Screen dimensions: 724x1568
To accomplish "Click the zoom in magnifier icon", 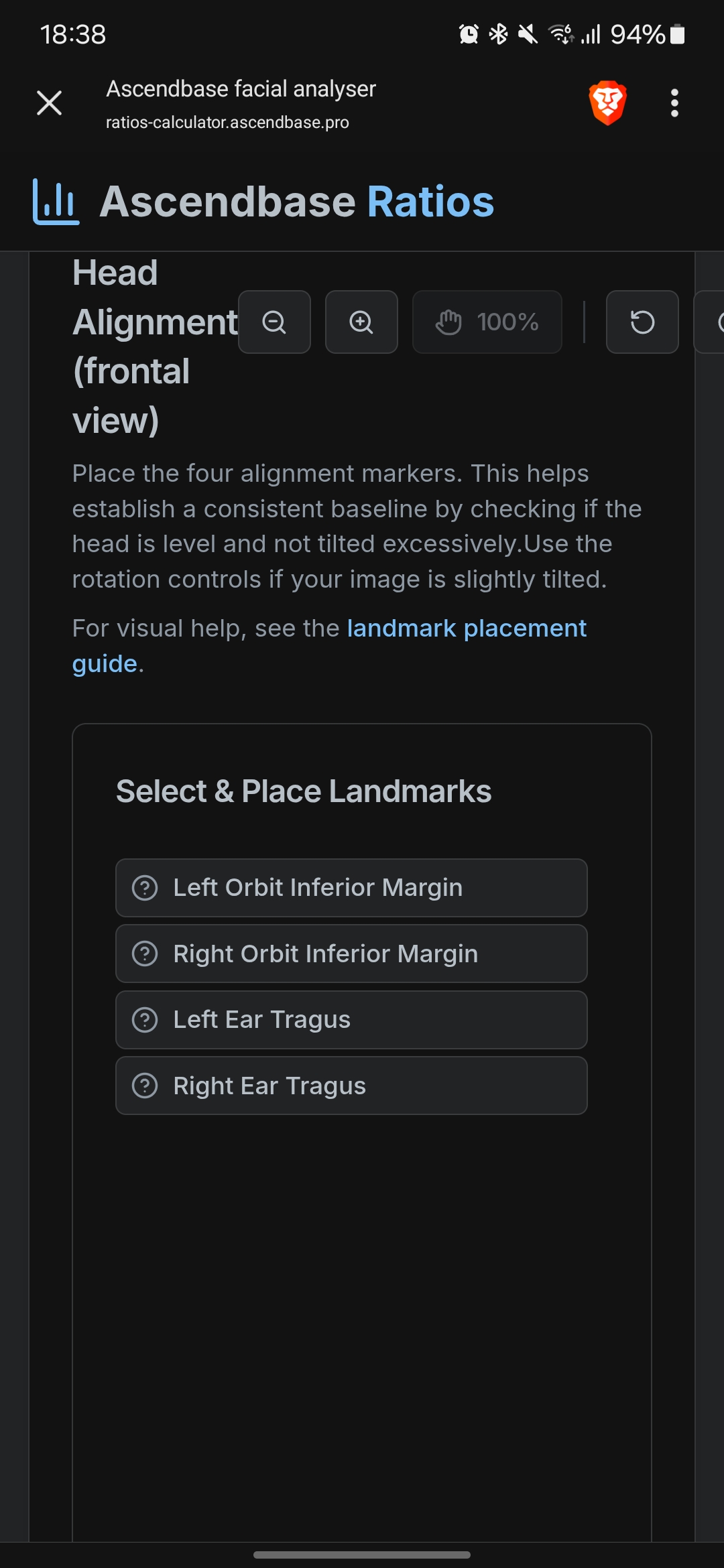I will 361,322.
